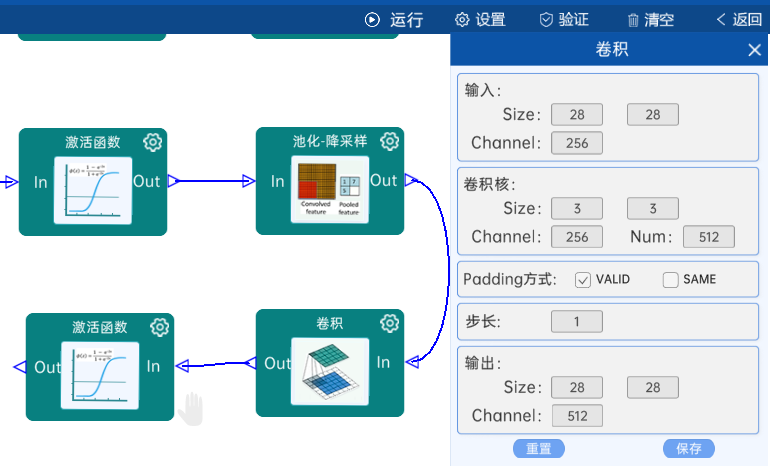Close the 卷积 properties panel

(x=754, y=50)
